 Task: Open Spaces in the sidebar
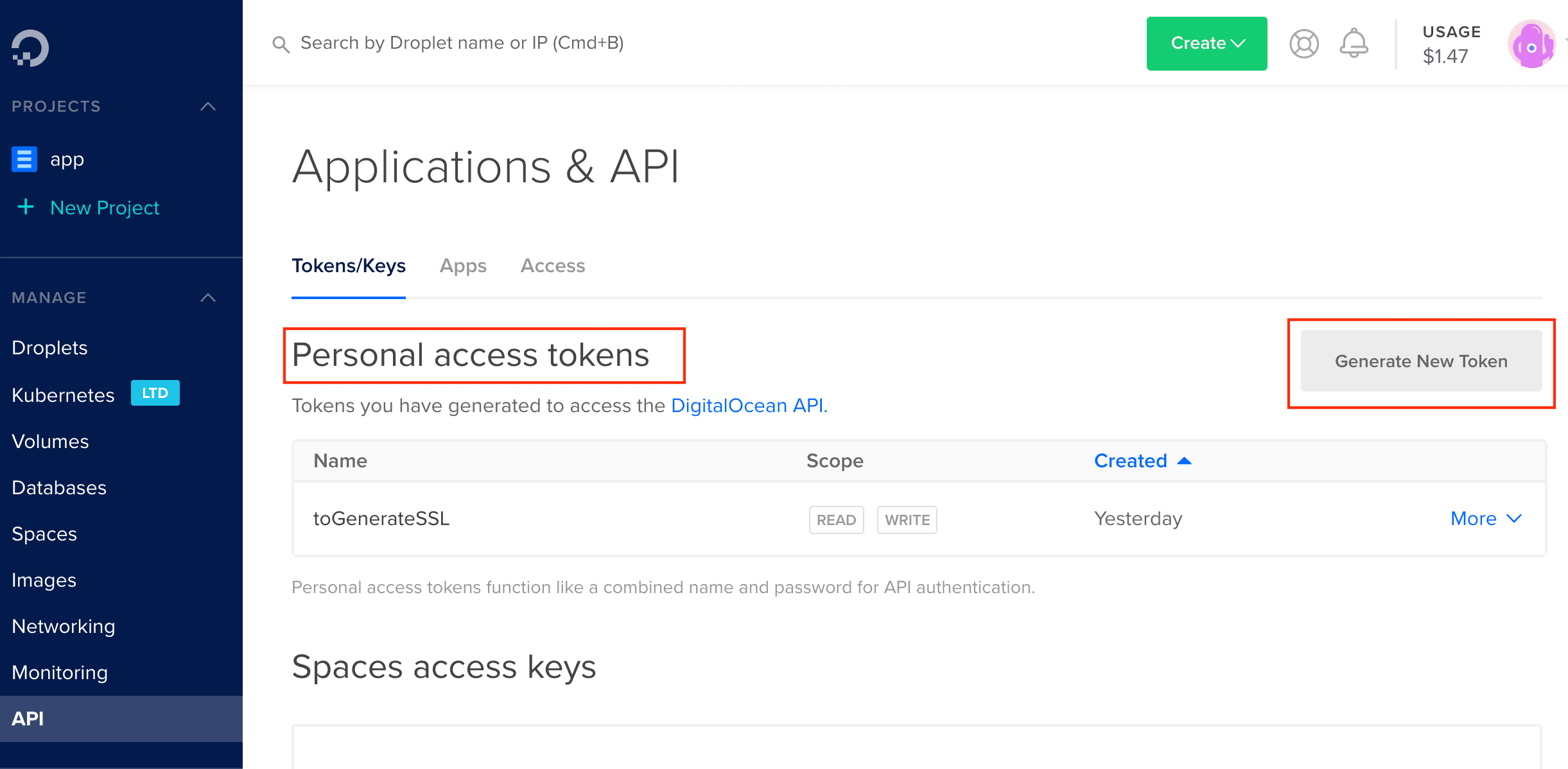44,534
